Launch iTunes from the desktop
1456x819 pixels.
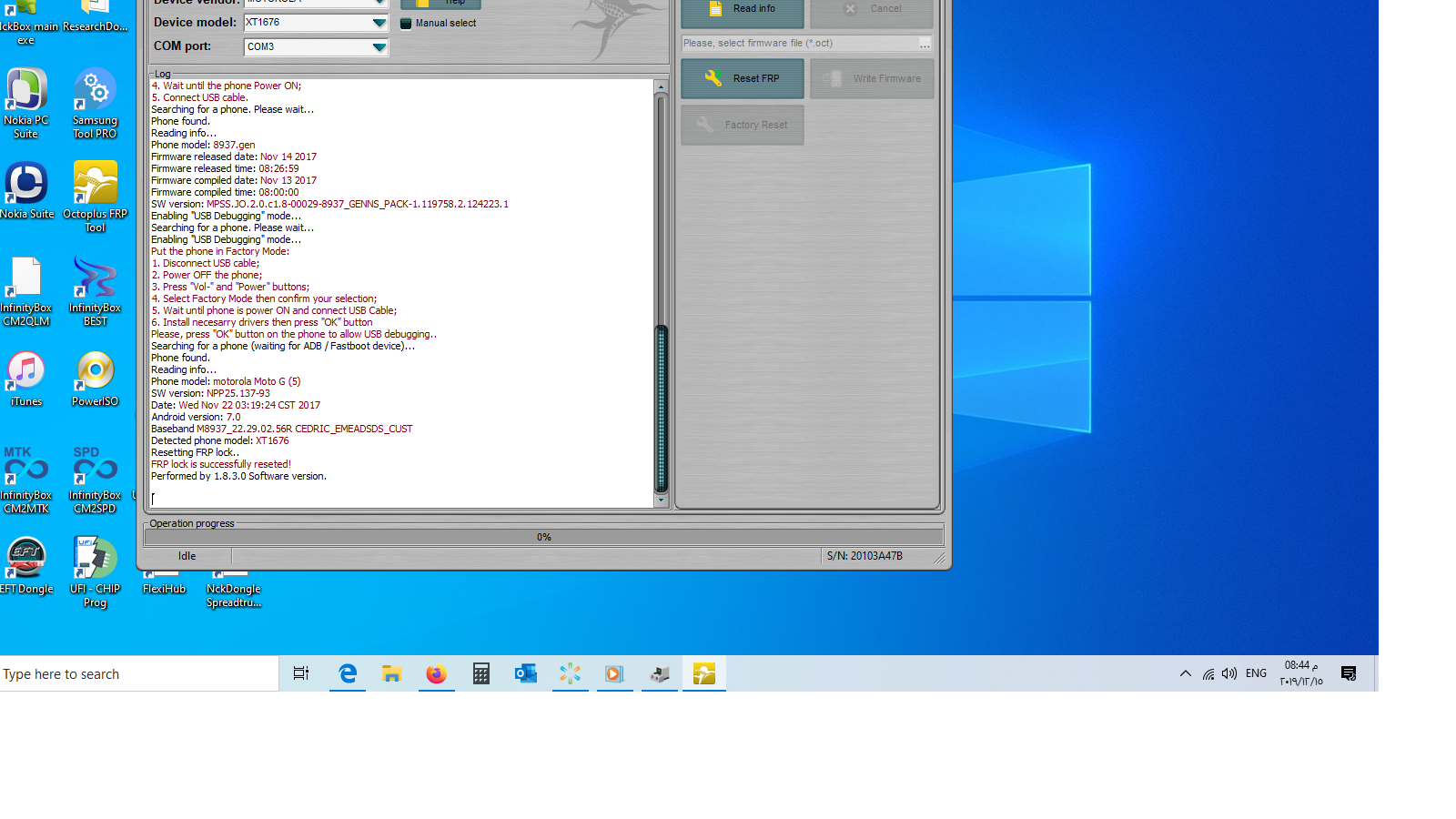[x=25, y=379]
